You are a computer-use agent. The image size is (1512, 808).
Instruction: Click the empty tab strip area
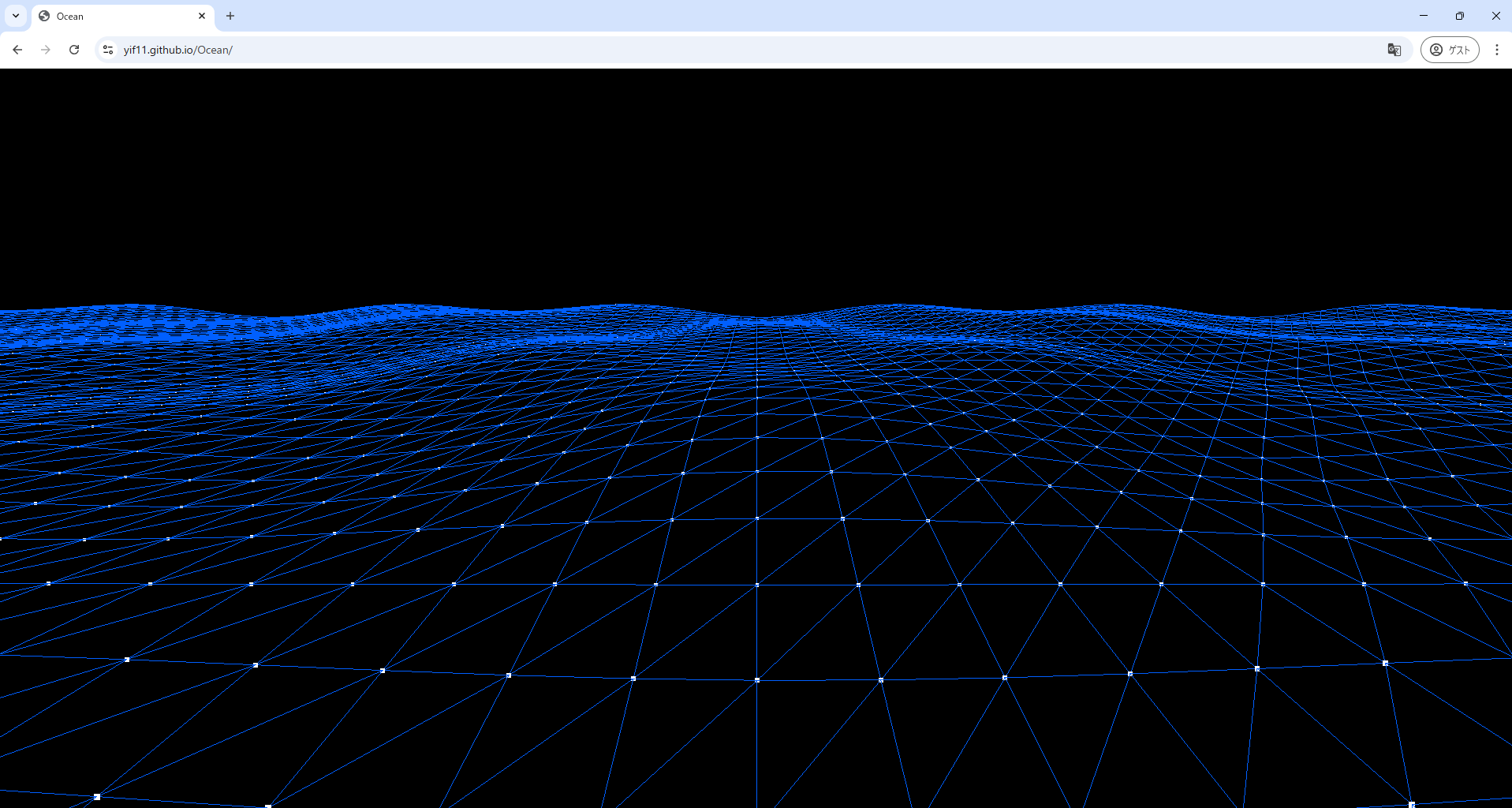pyautogui.click(x=789, y=16)
